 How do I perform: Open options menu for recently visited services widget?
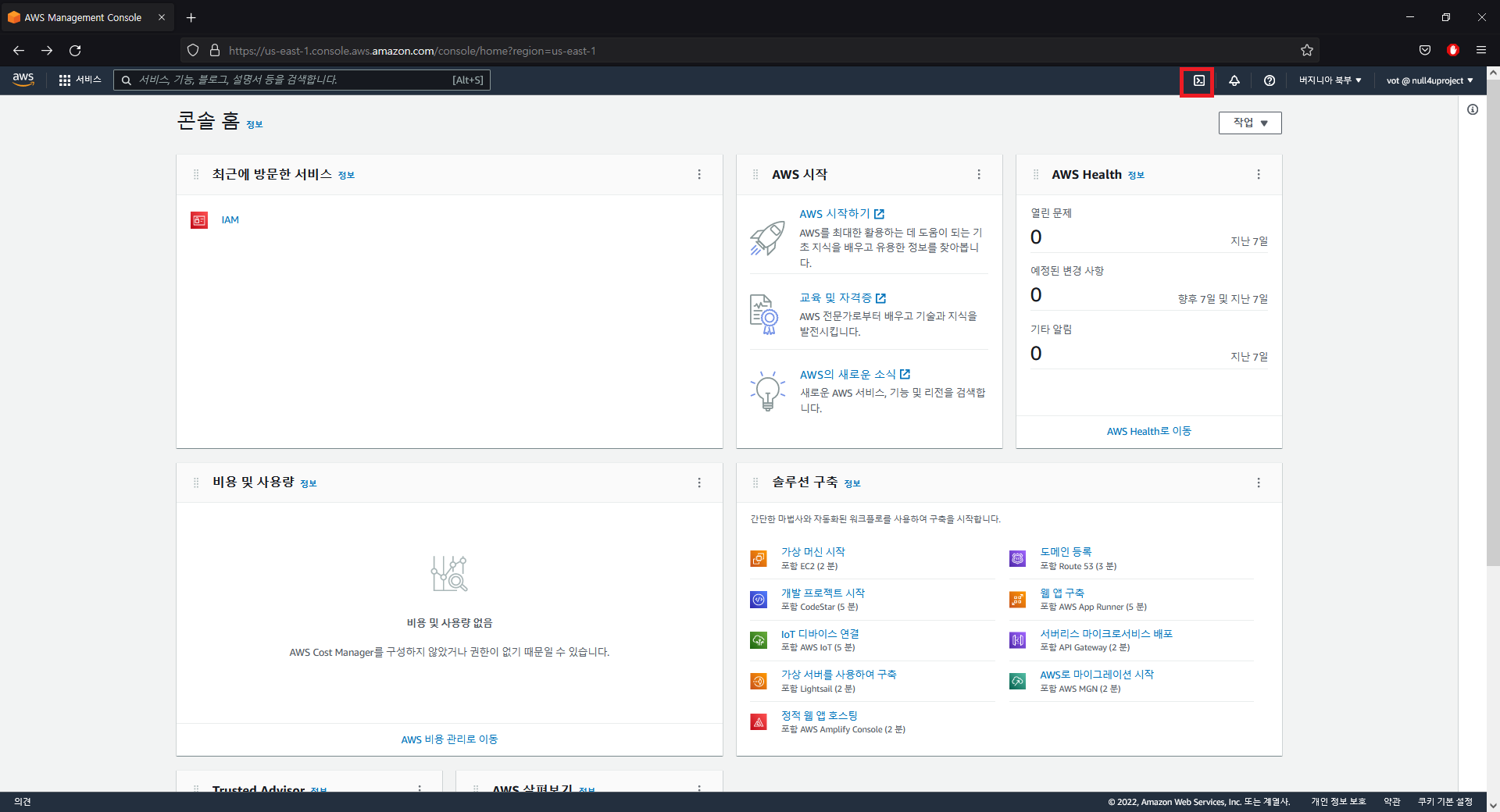point(699,174)
